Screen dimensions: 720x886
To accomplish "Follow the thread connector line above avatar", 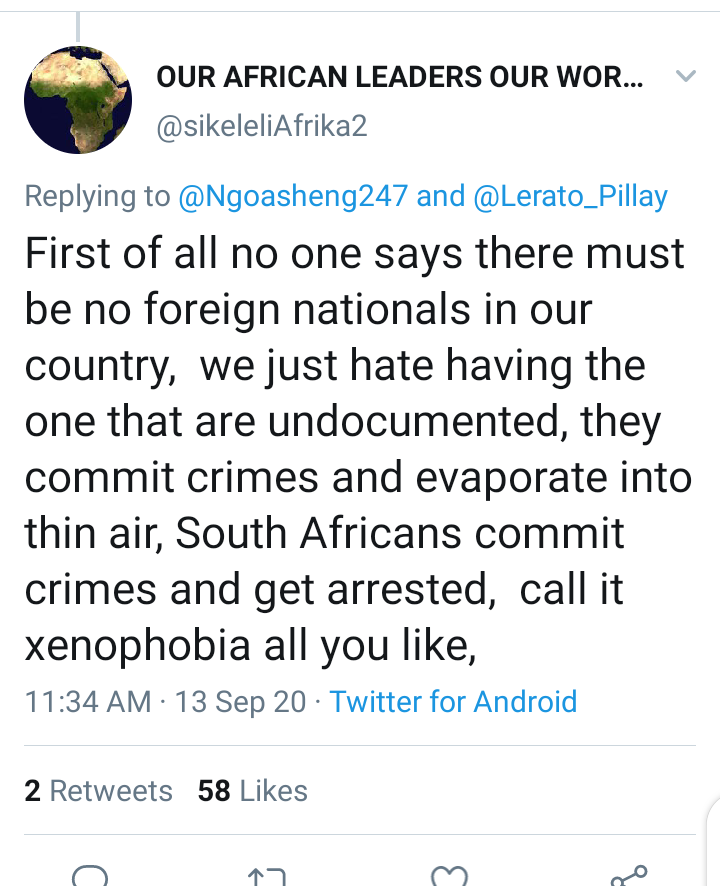I will click(x=78, y=26).
